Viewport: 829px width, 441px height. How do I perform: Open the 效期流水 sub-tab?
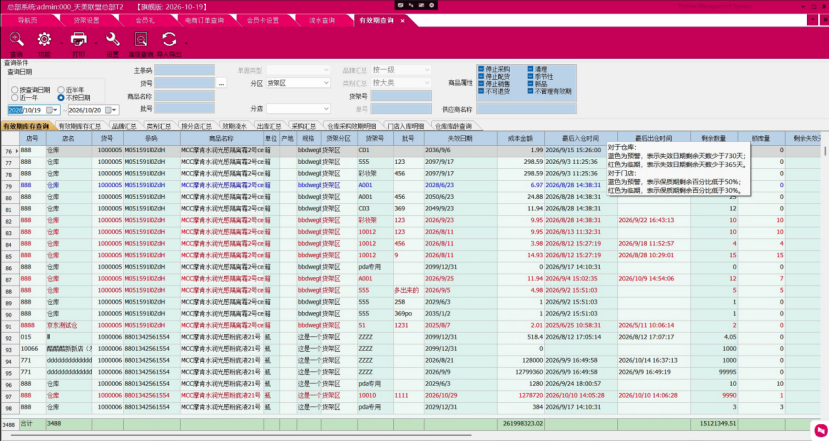pos(234,126)
